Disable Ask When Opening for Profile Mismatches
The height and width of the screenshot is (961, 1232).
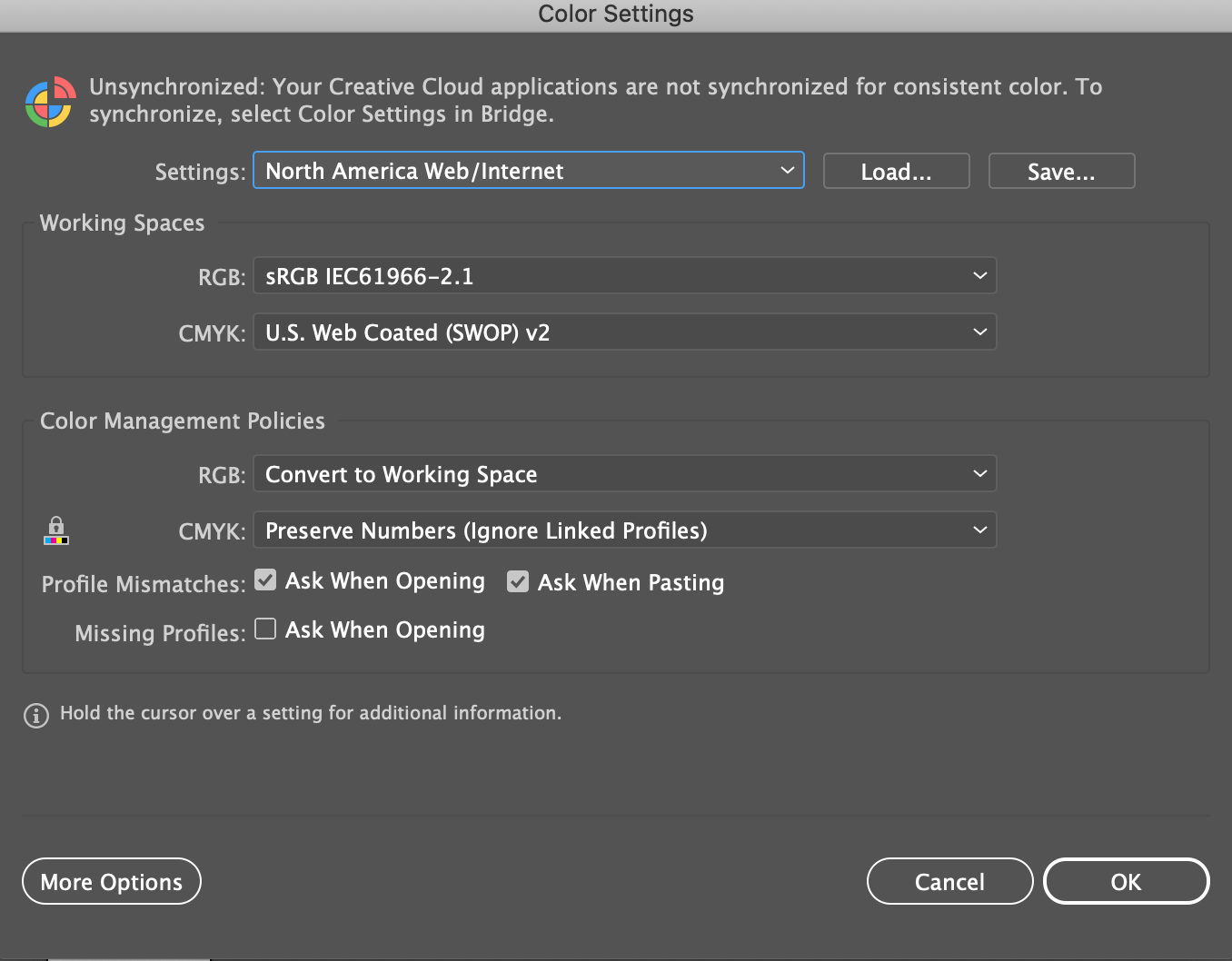click(x=264, y=580)
